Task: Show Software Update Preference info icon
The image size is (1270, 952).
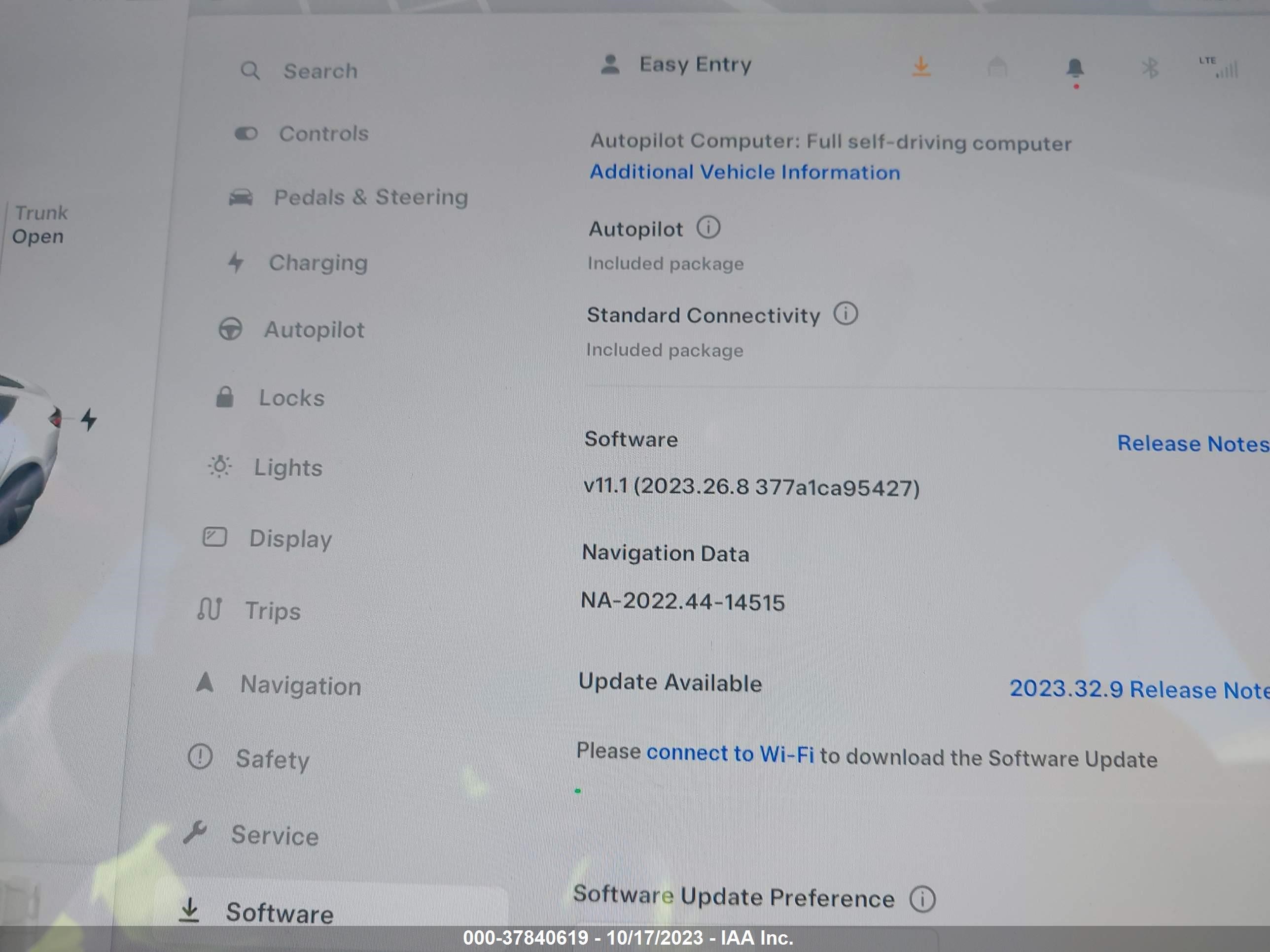Action: point(922,899)
